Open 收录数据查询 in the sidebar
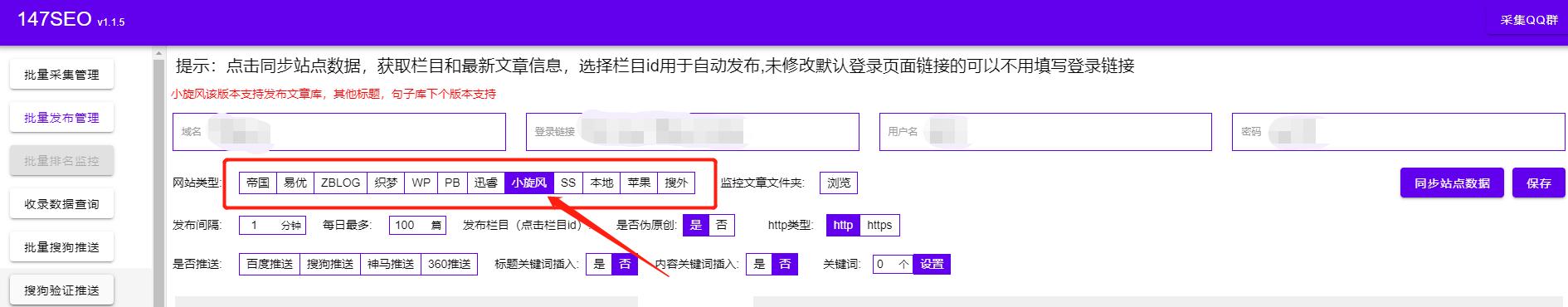 click(x=61, y=204)
